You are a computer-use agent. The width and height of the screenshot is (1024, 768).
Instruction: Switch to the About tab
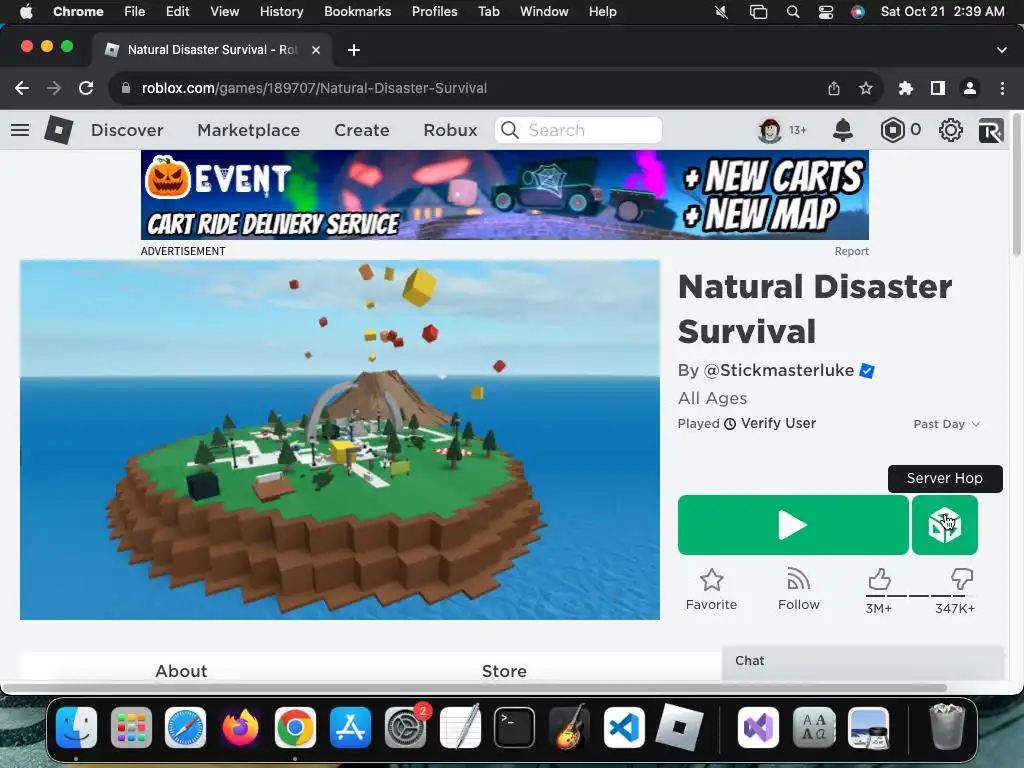(x=181, y=671)
